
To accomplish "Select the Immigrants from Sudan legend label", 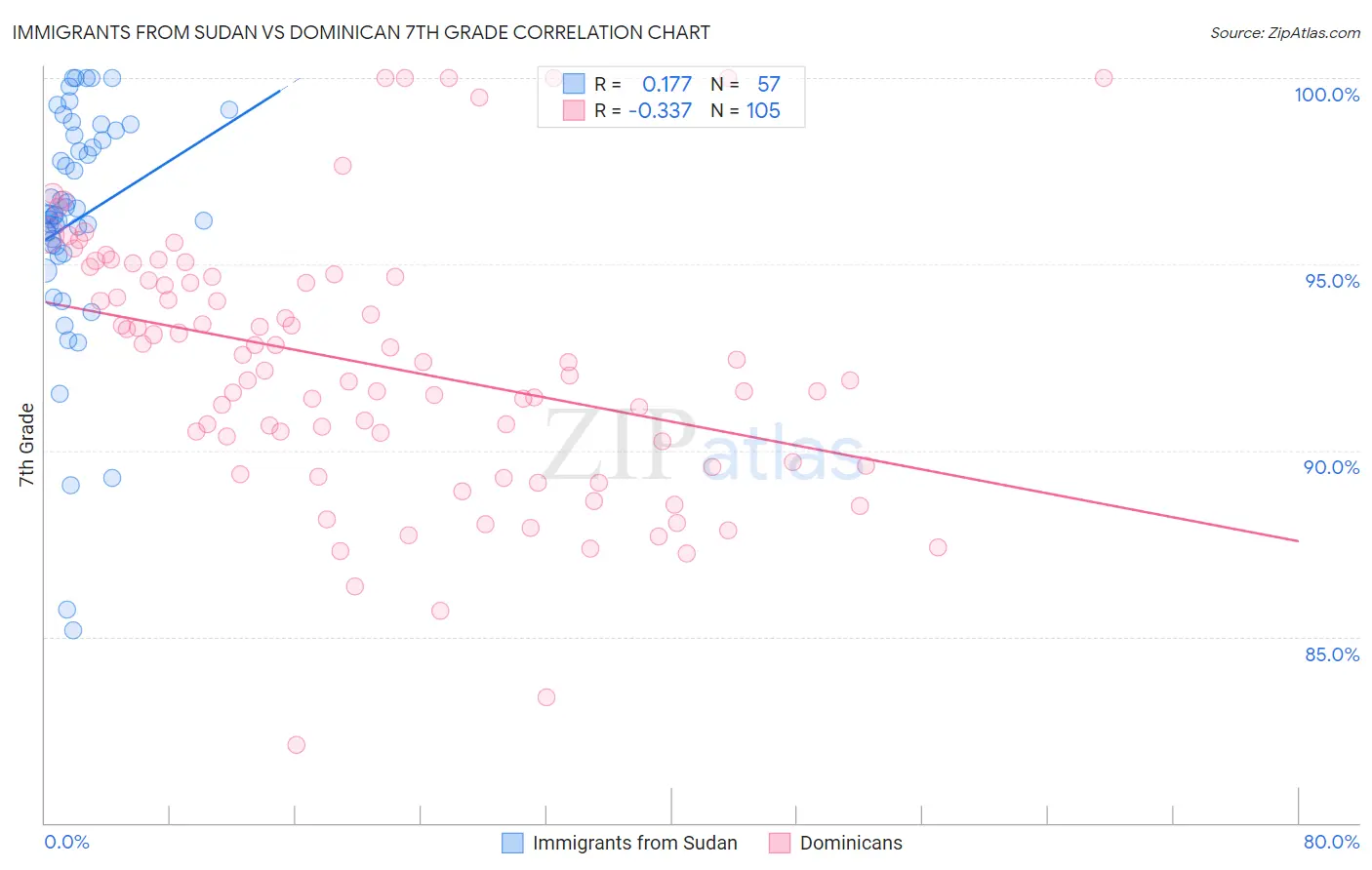I will pyautogui.click(x=635, y=843).
